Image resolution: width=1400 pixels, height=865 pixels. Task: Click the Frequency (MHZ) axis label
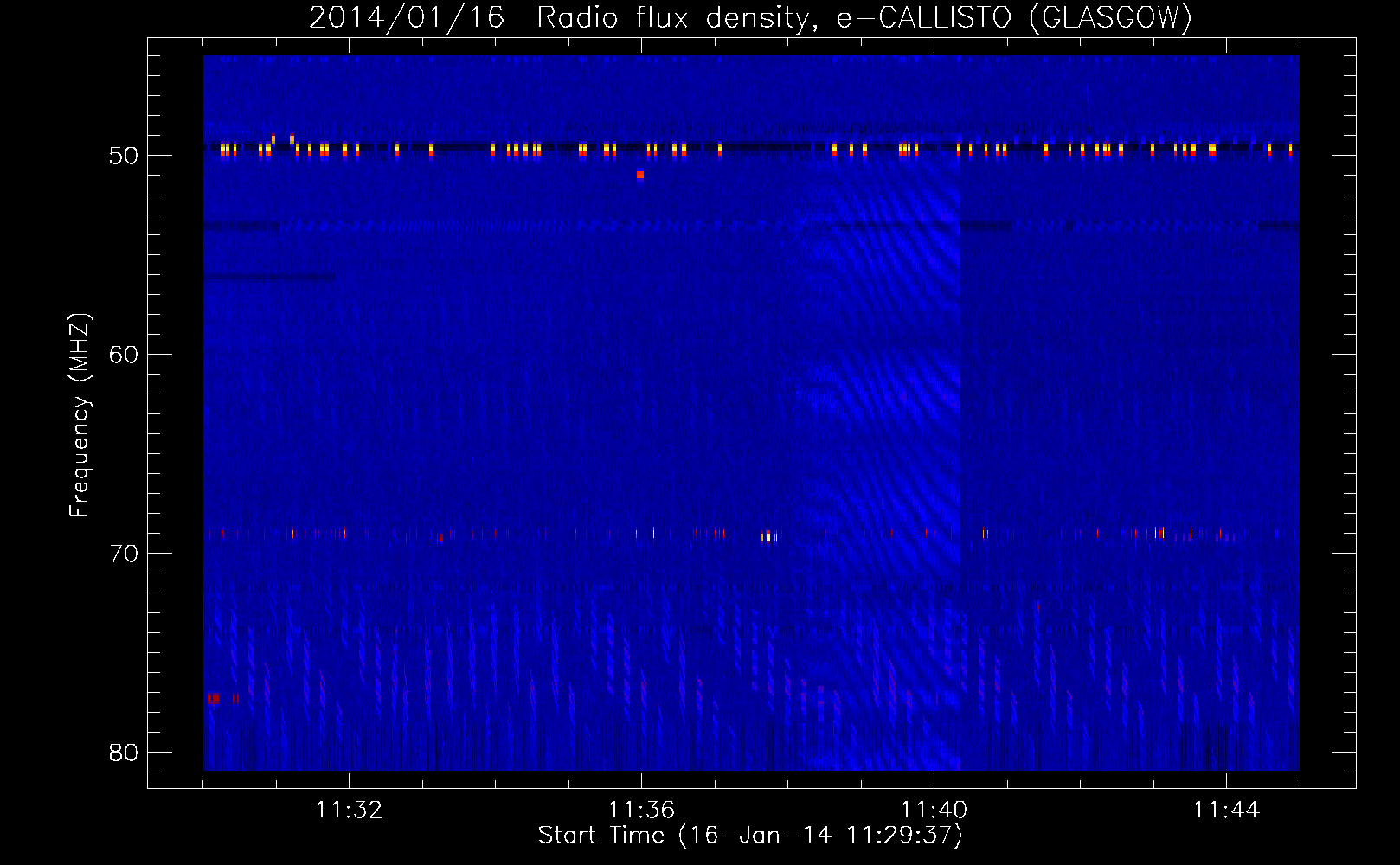pos(80,415)
